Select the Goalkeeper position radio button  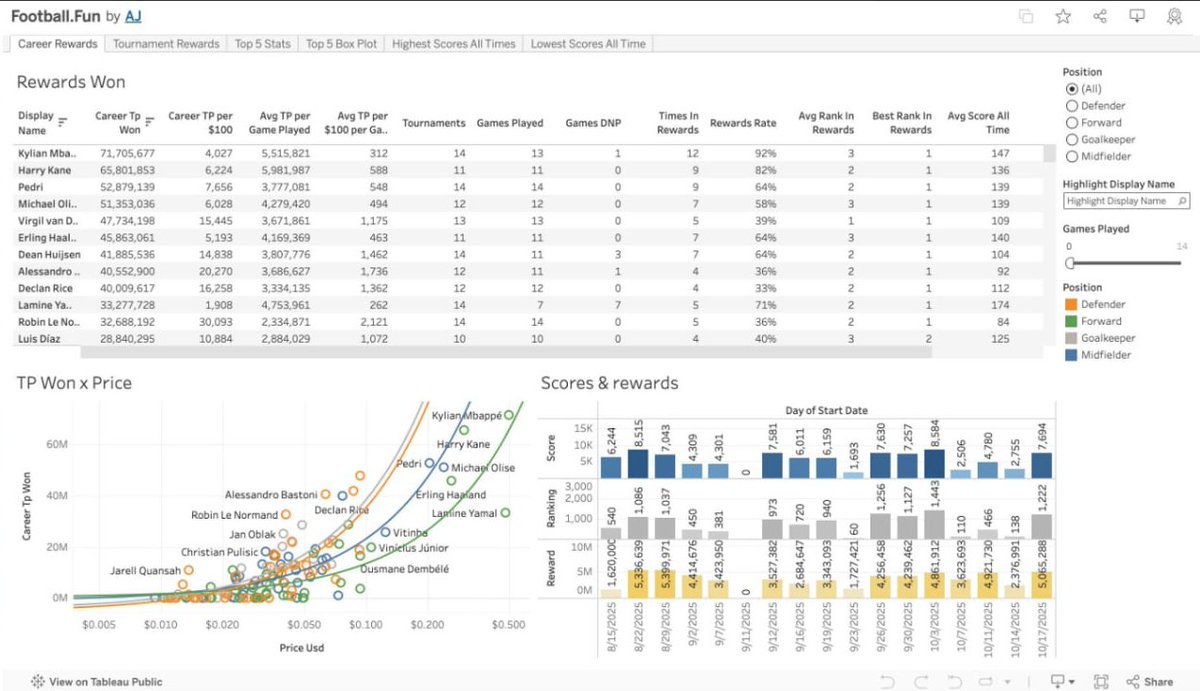pyautogui.click(x=1072, y=139)
